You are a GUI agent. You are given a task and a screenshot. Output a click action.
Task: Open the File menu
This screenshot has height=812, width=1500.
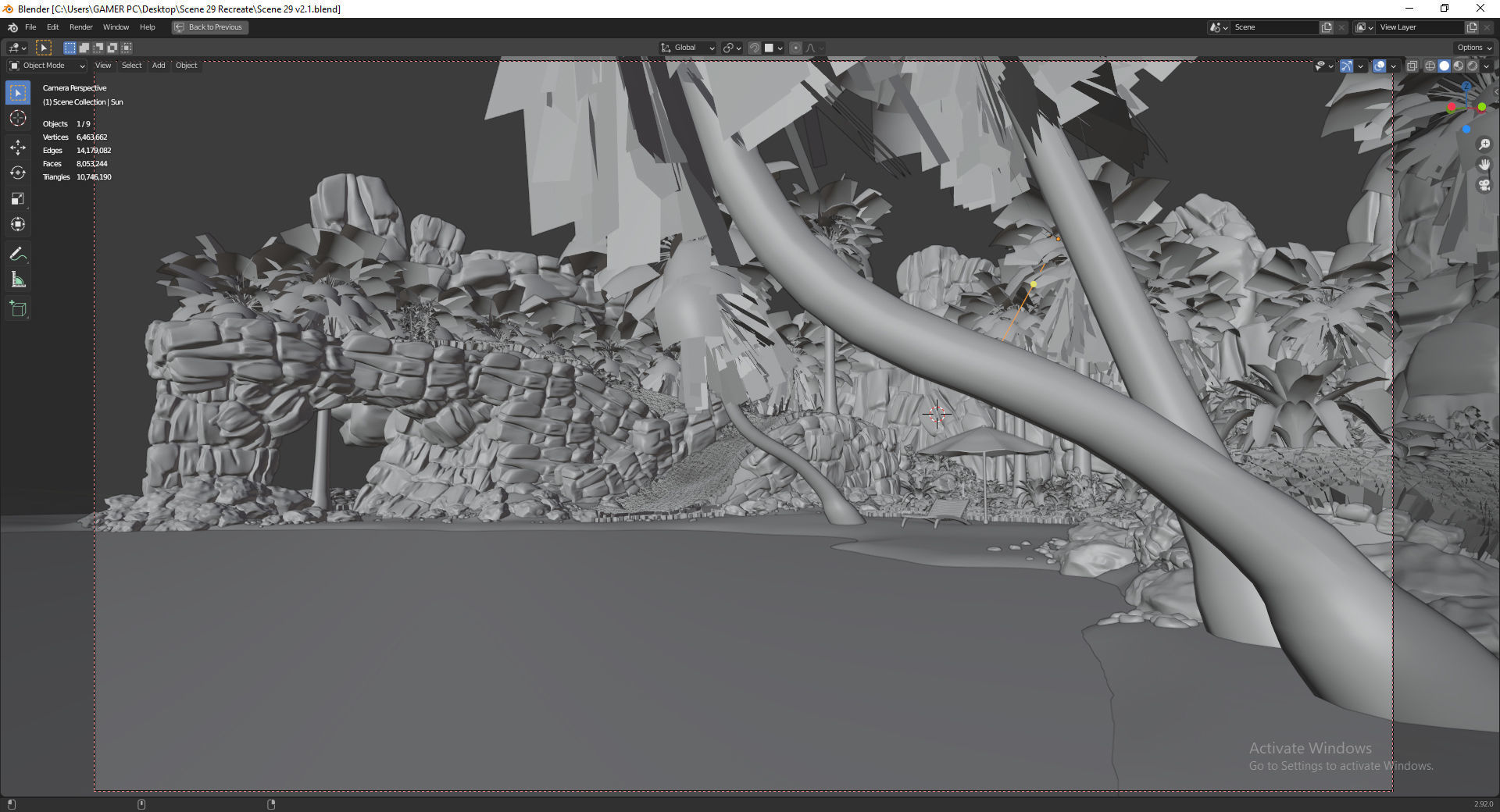point(30,27)
